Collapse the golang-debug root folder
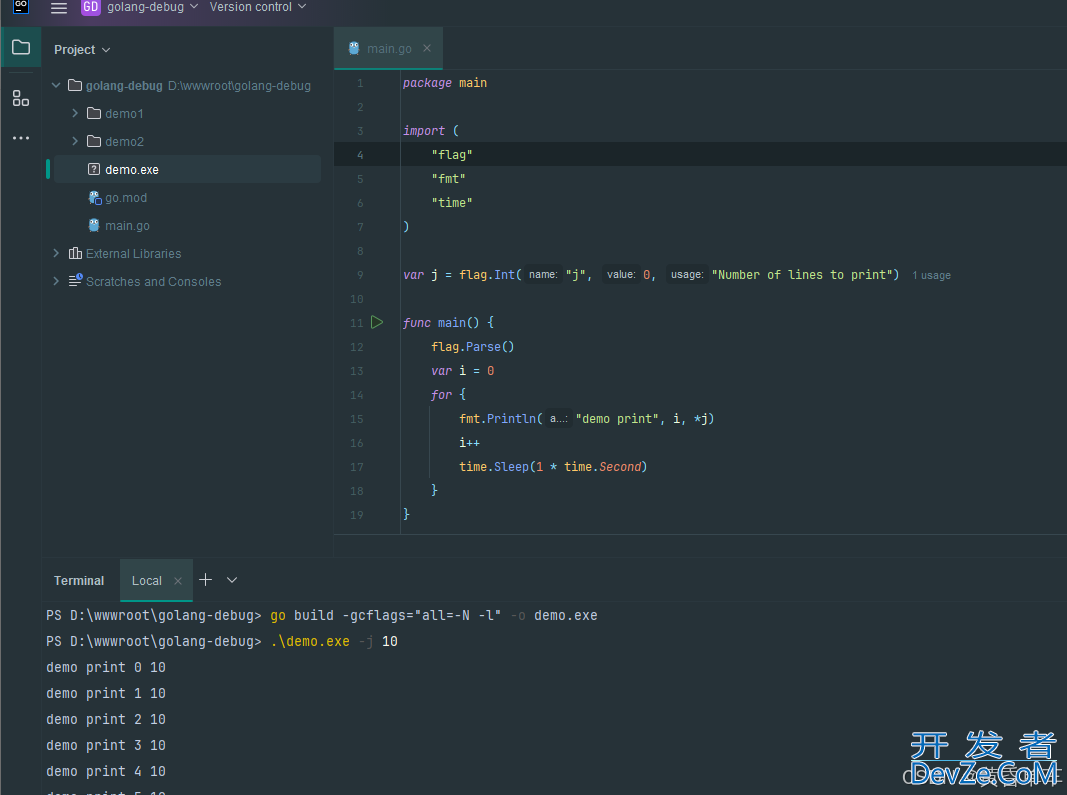 (56, 85)
